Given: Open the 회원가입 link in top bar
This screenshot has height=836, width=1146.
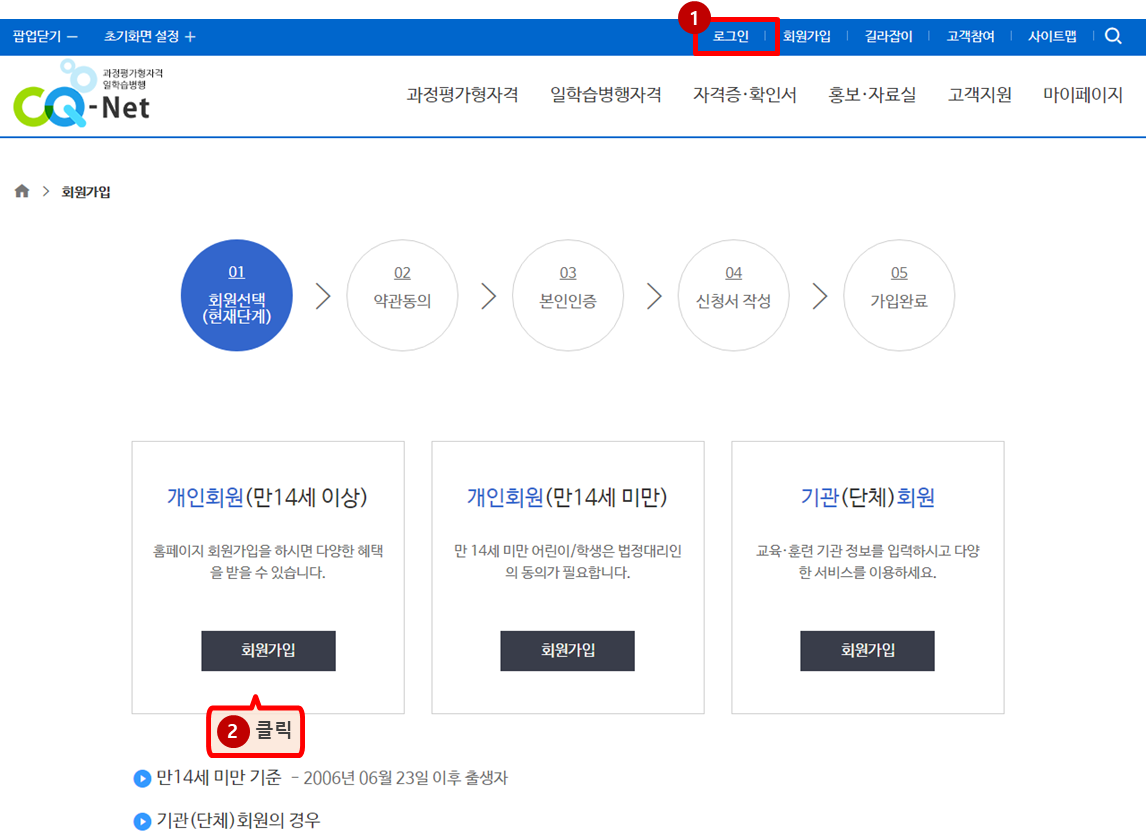Looking at the screenshot, I should [807, 36].
